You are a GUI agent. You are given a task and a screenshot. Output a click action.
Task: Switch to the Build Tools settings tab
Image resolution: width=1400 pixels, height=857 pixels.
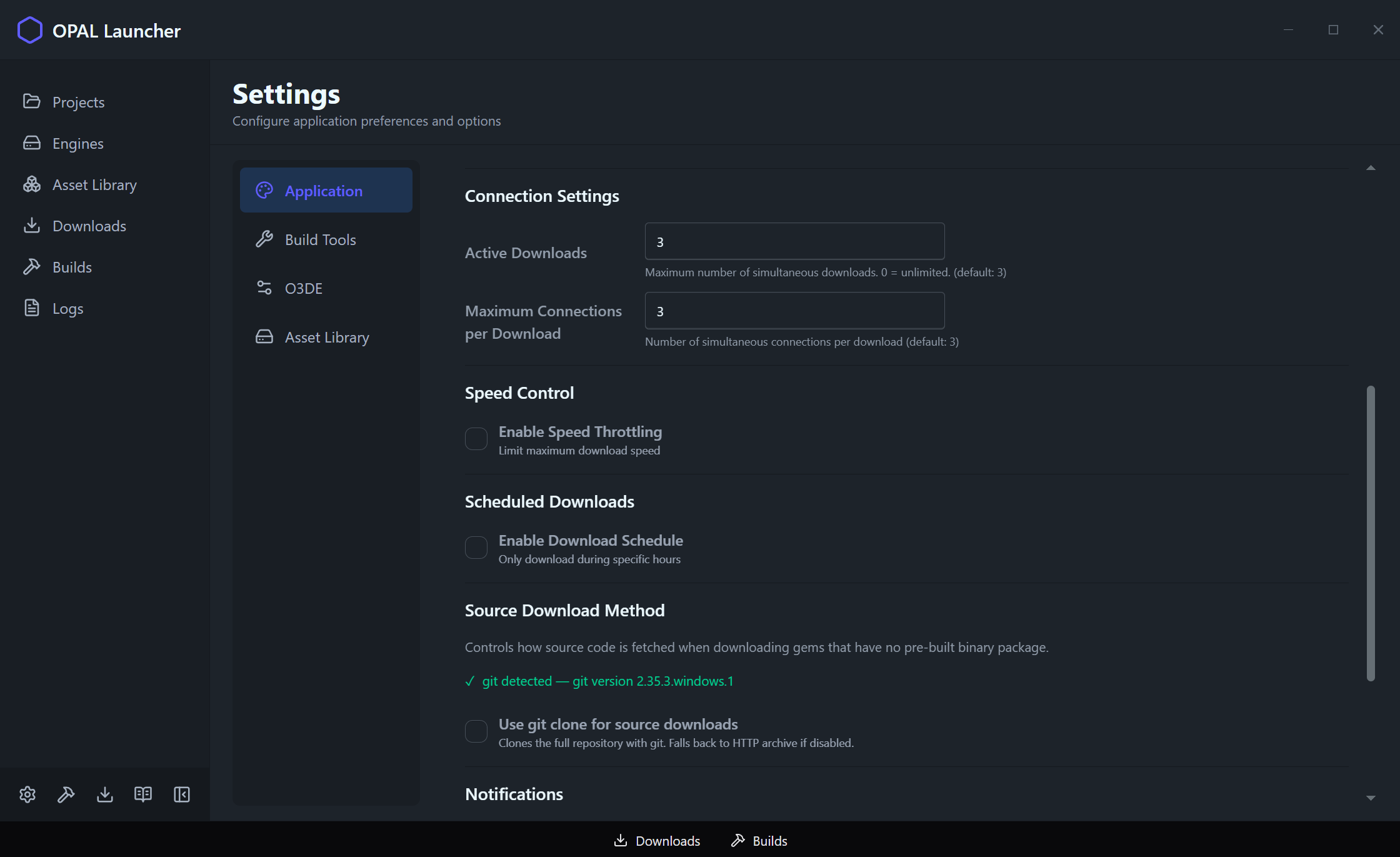[x=326, y=239]
